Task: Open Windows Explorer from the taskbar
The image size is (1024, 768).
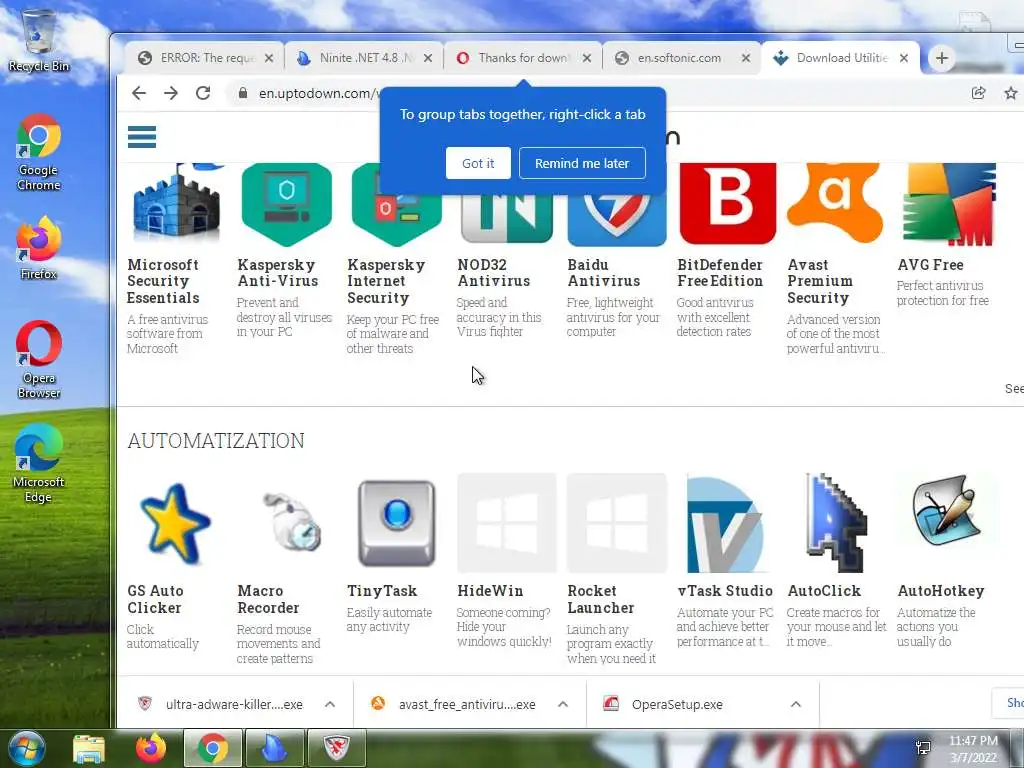Action: (x=89, y=748)
